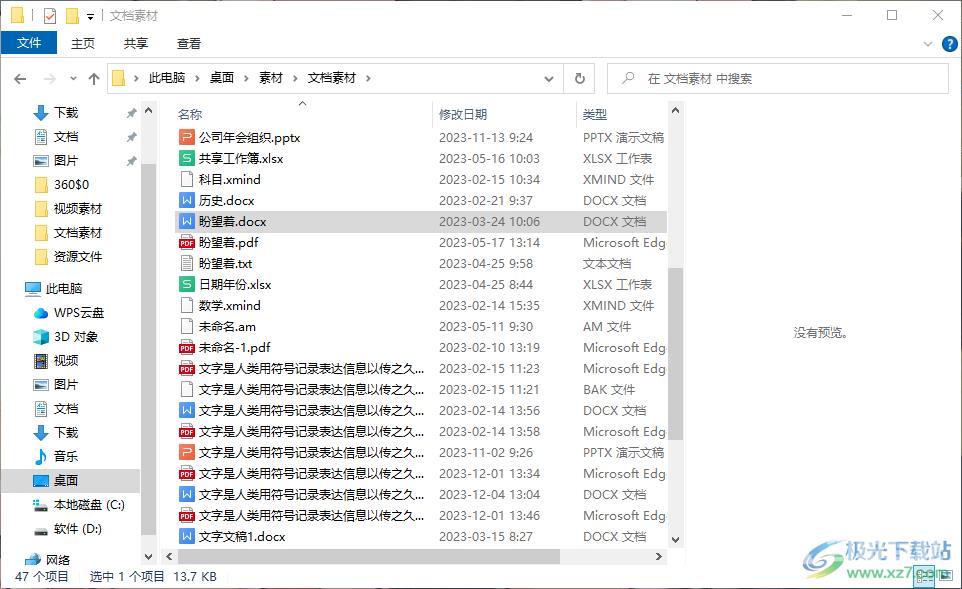Image resolution: width=962 pixels, height=589 pixels.
Task: Select 日期年份.xlsx file
Action: point(235,284)
